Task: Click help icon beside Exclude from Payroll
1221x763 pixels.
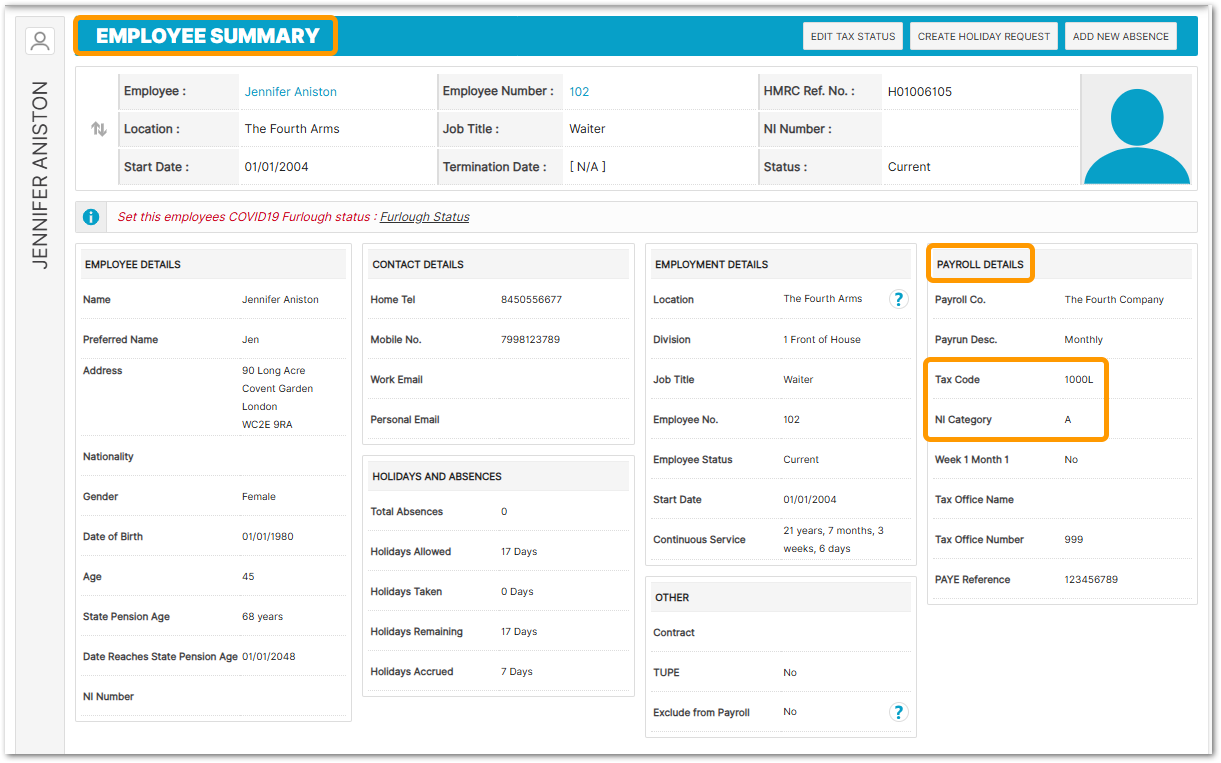Action: point(898,712)
